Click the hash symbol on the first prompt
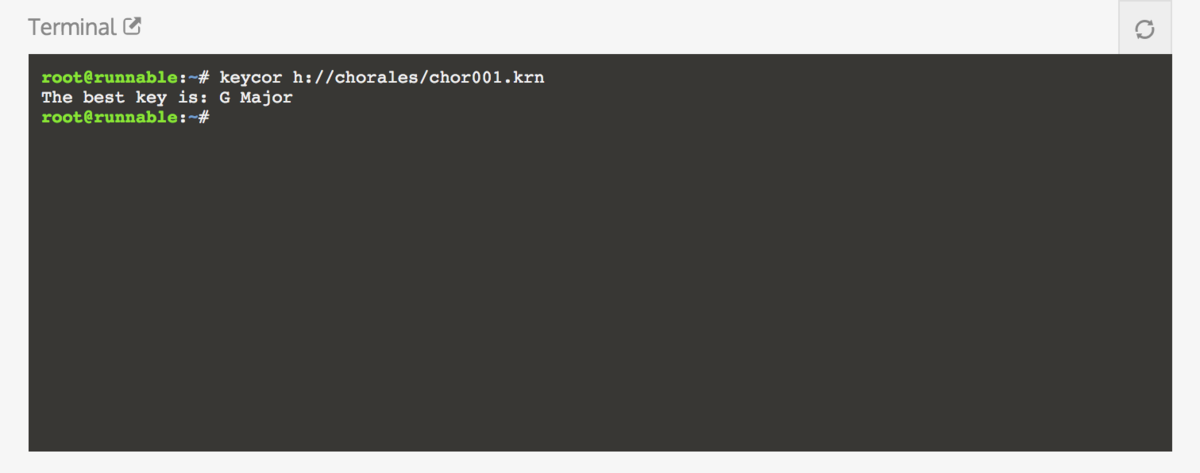 pyautogui.click(x=203, y=77)
